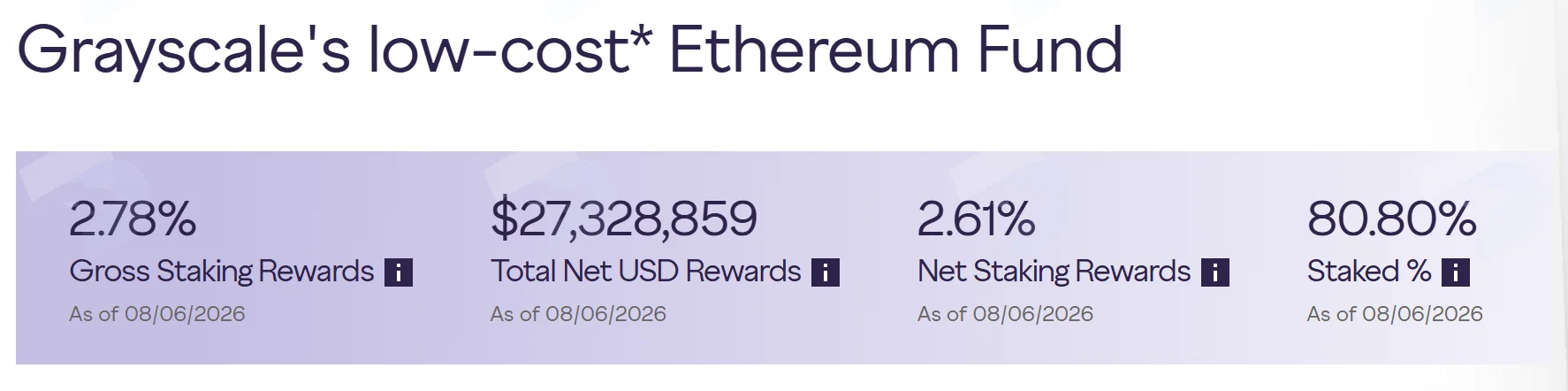
Task: Click the As of date beneath Staked %
Action: coord(1396,314)
